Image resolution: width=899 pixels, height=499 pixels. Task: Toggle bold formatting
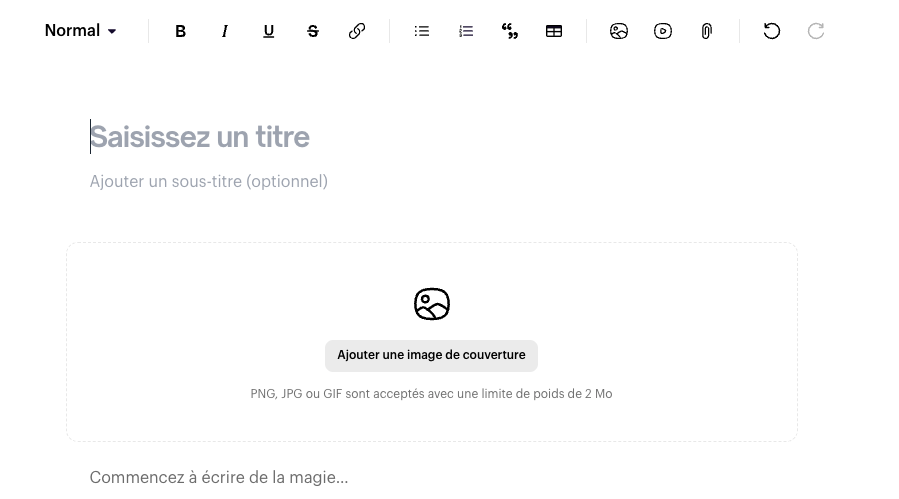tap(181, 31)
